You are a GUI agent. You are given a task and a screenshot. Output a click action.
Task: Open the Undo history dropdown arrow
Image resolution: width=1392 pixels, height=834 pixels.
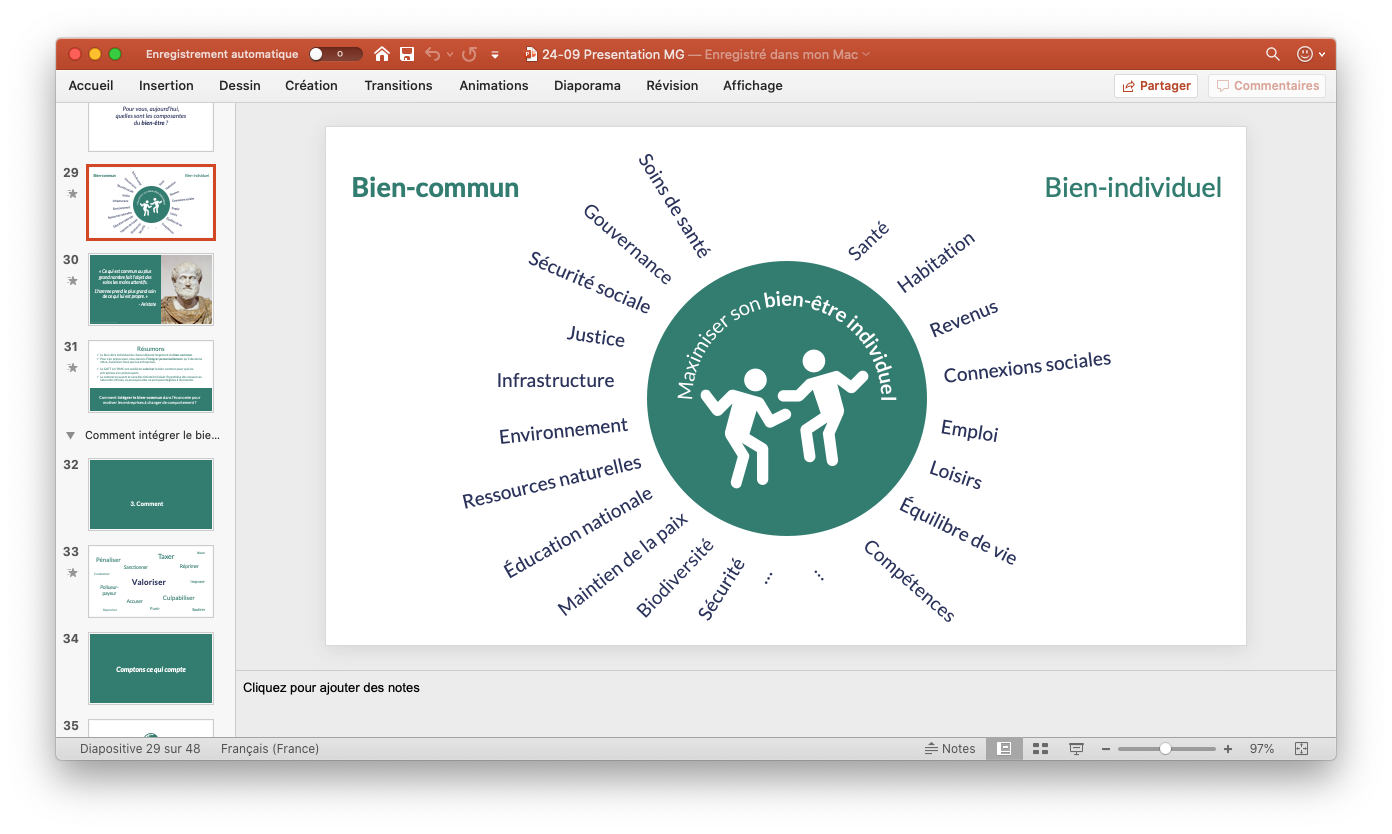click(x=450, y=55)
